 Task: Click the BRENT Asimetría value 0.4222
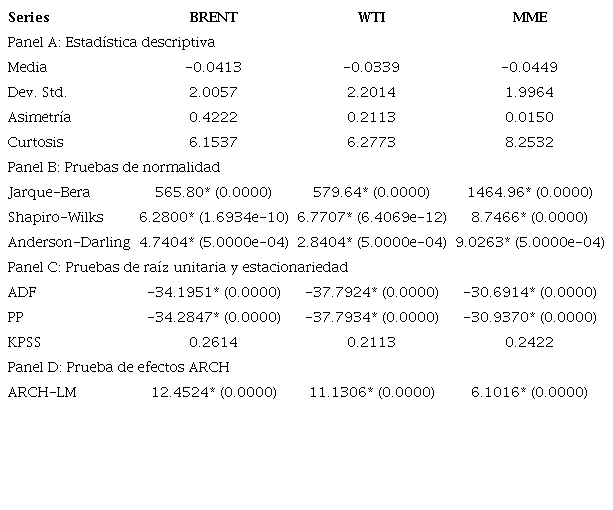pyautogui.click(x=213, y=117)
